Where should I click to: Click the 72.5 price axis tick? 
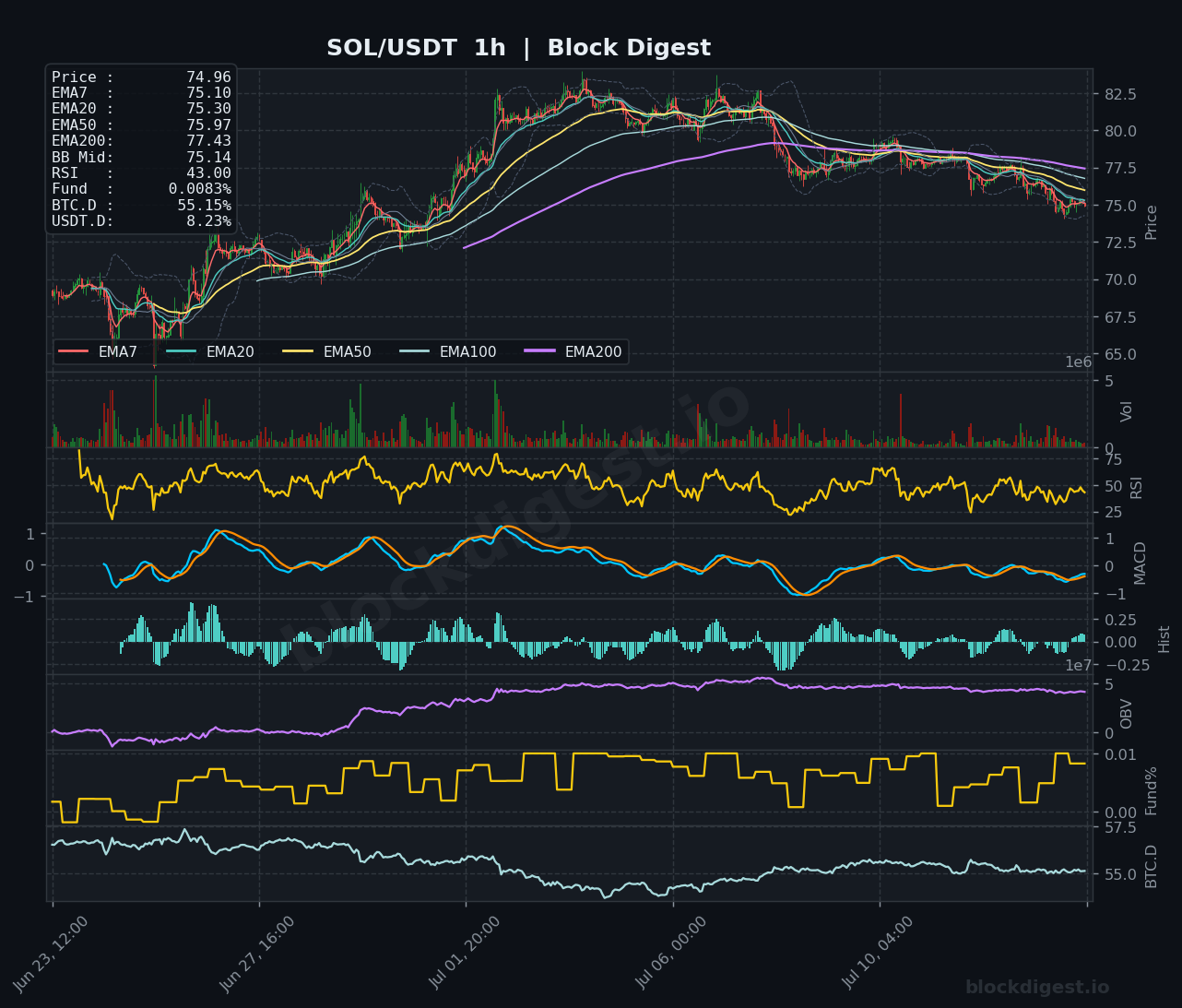[1119, 243]
